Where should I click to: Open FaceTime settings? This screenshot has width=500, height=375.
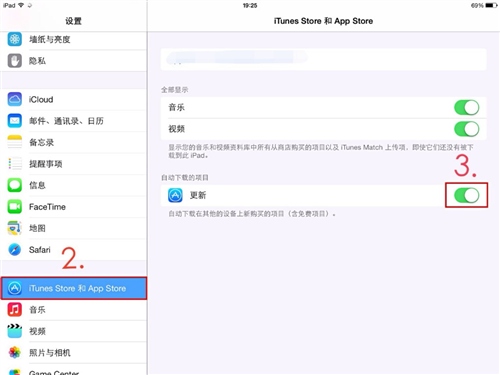(73, 207)
